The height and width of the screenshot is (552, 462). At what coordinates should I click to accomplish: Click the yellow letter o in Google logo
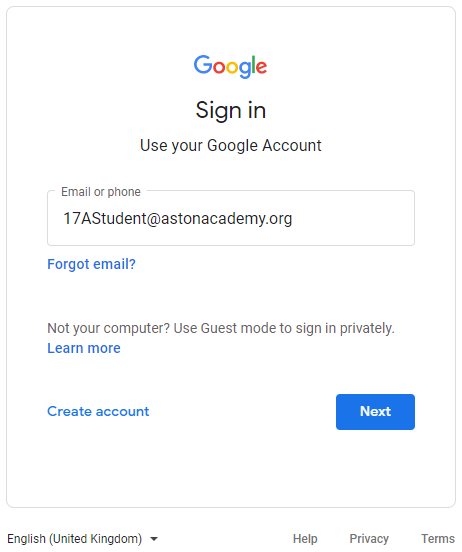tap(232, 67)
